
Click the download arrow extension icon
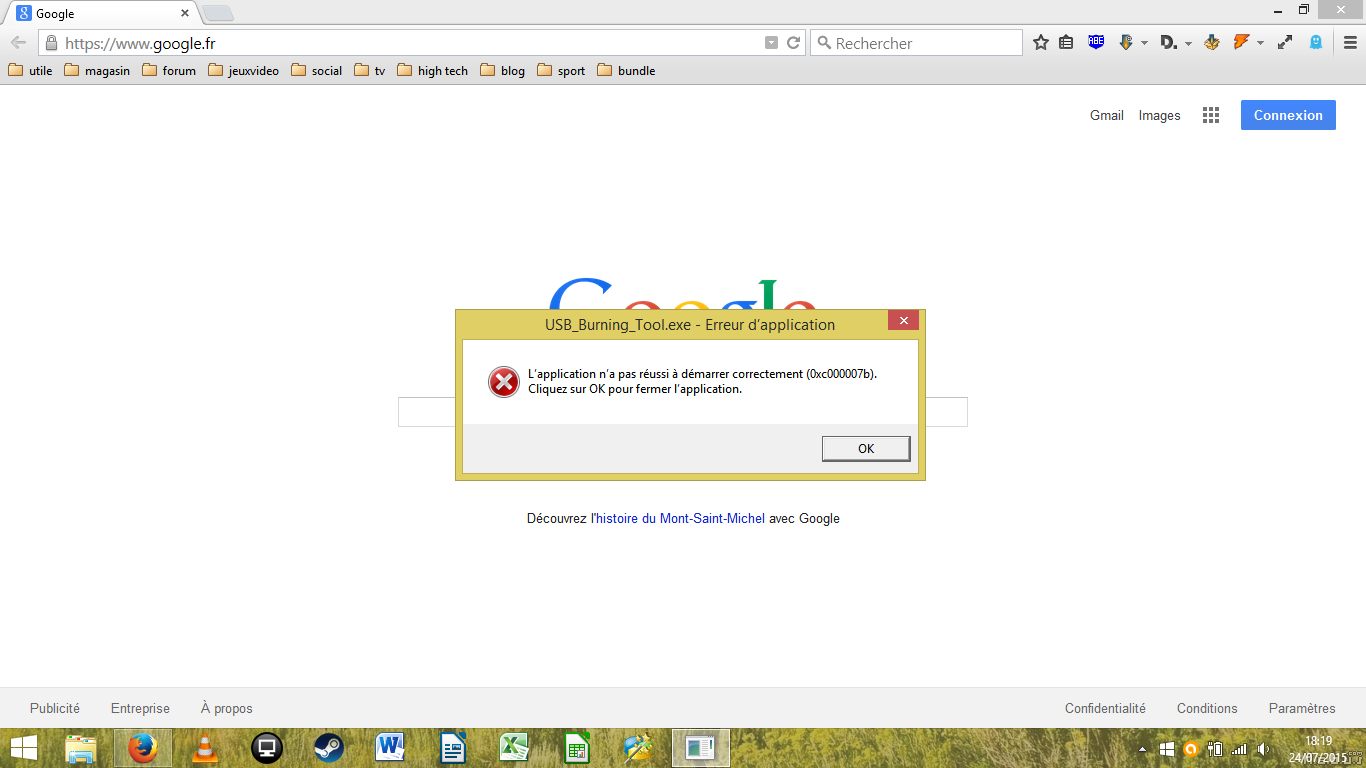coord(1126,42)
